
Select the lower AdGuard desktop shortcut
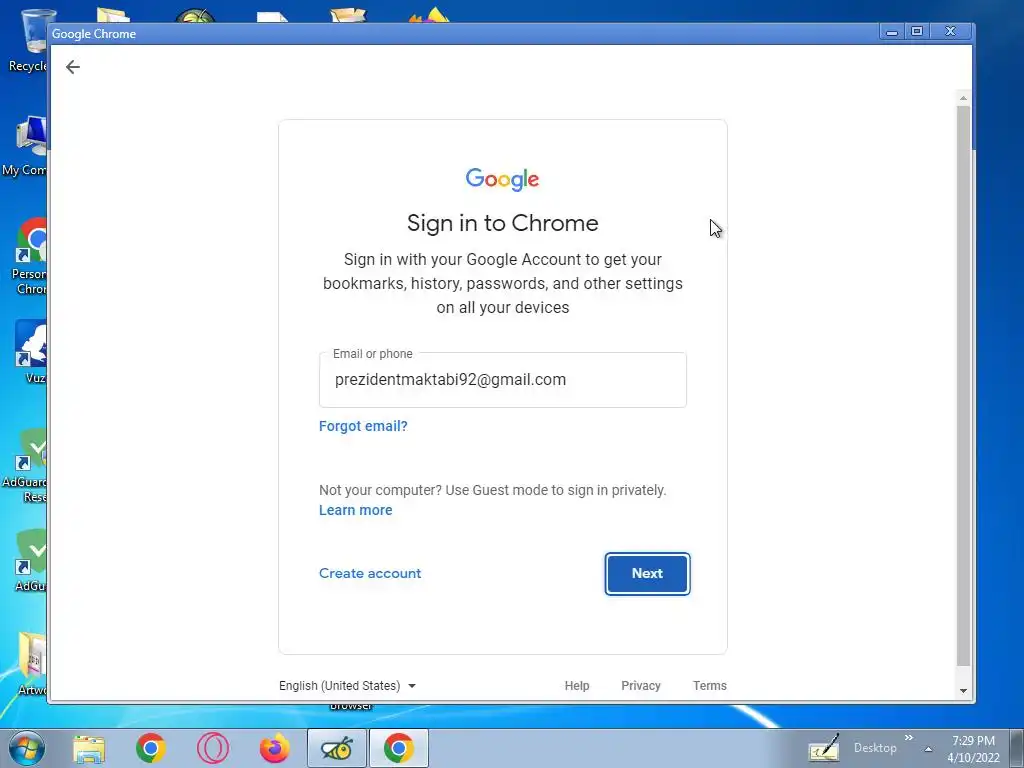(x=31, y=560)
